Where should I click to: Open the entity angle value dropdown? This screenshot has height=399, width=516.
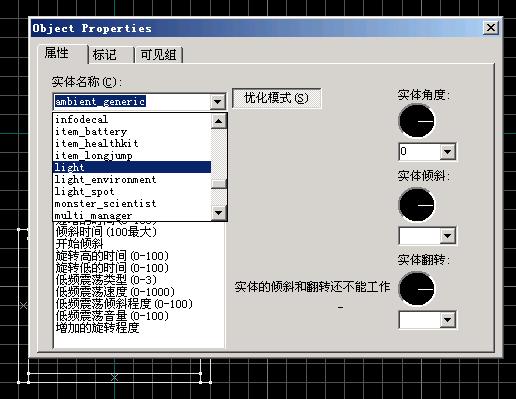click(448, 152)
